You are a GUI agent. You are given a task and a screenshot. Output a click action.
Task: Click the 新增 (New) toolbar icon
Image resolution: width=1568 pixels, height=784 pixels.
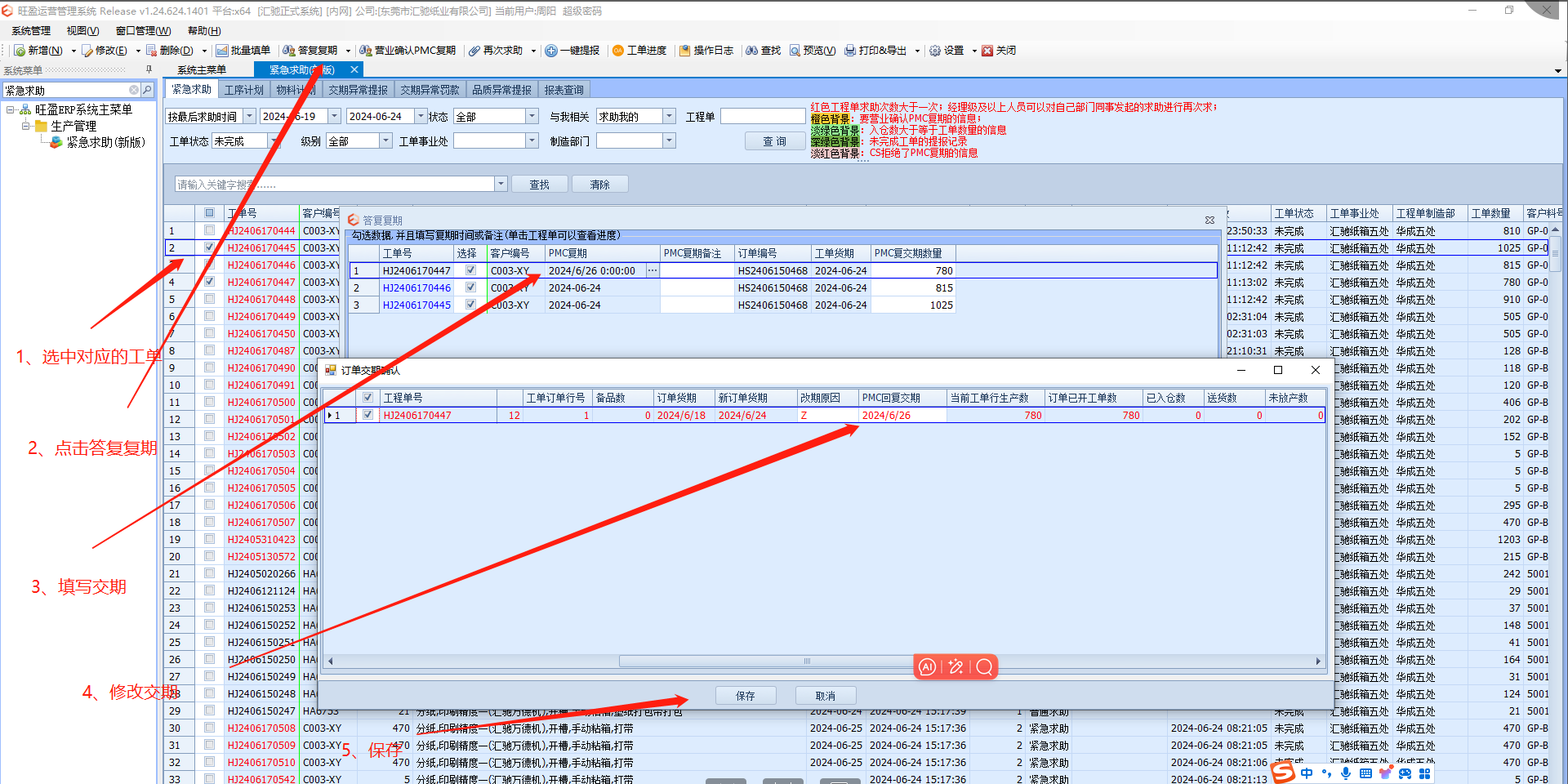pyautogui.click(x=20, y=51)
